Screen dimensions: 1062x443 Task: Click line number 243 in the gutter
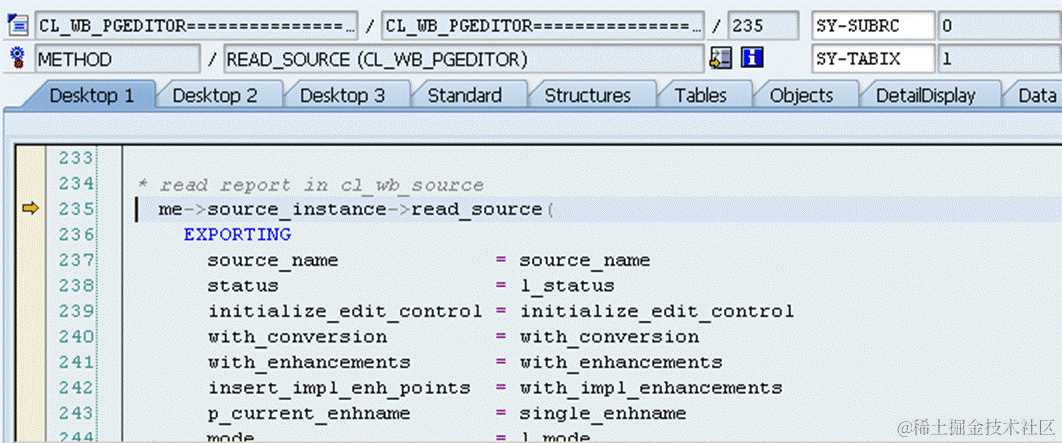click(x=75, y=413)
